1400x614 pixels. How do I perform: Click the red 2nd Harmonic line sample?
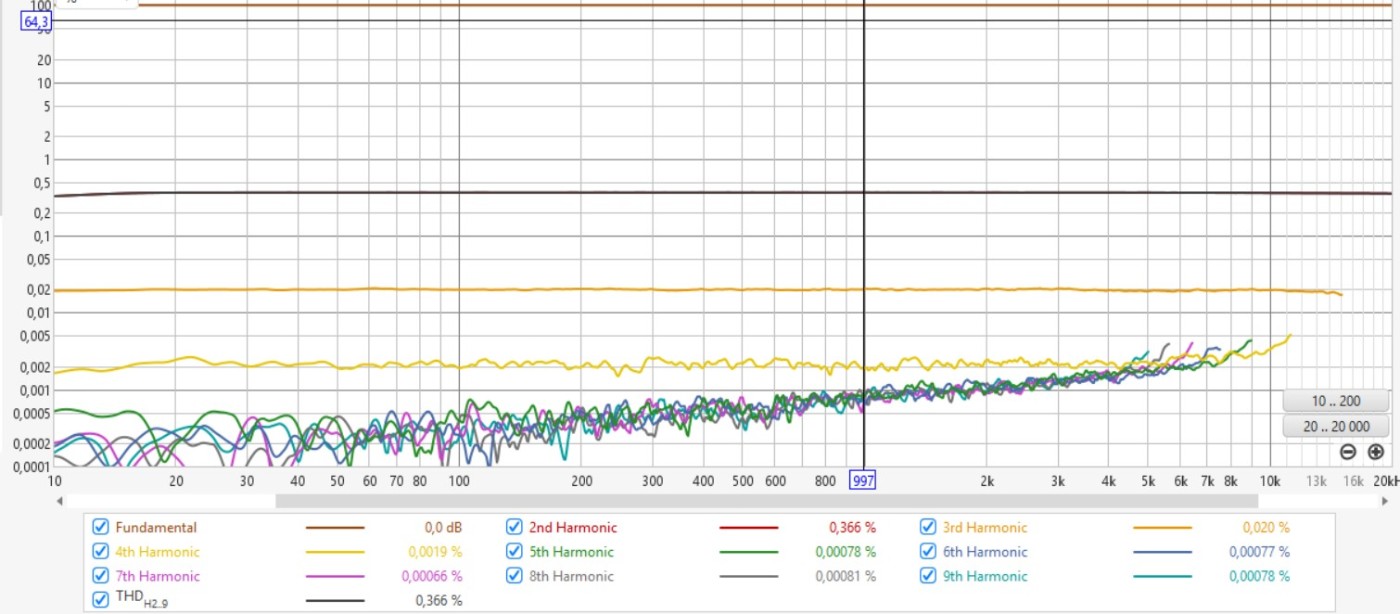748,528
